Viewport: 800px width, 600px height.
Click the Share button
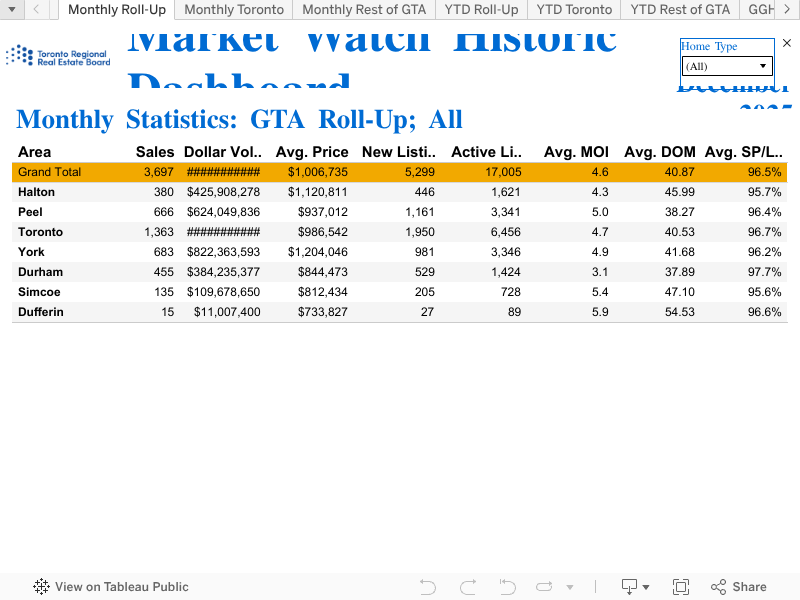[739, 587]
